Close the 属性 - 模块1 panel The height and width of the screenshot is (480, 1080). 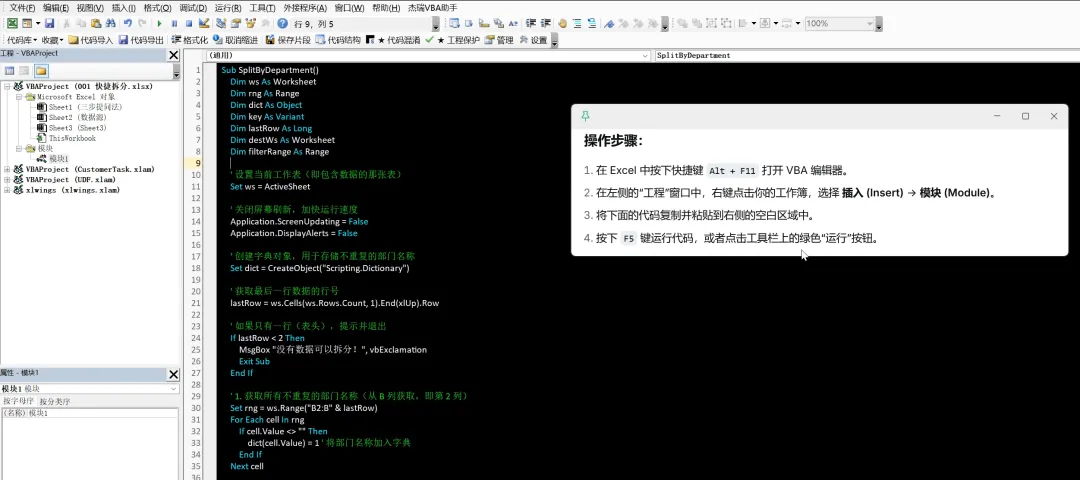pos(174,374)
